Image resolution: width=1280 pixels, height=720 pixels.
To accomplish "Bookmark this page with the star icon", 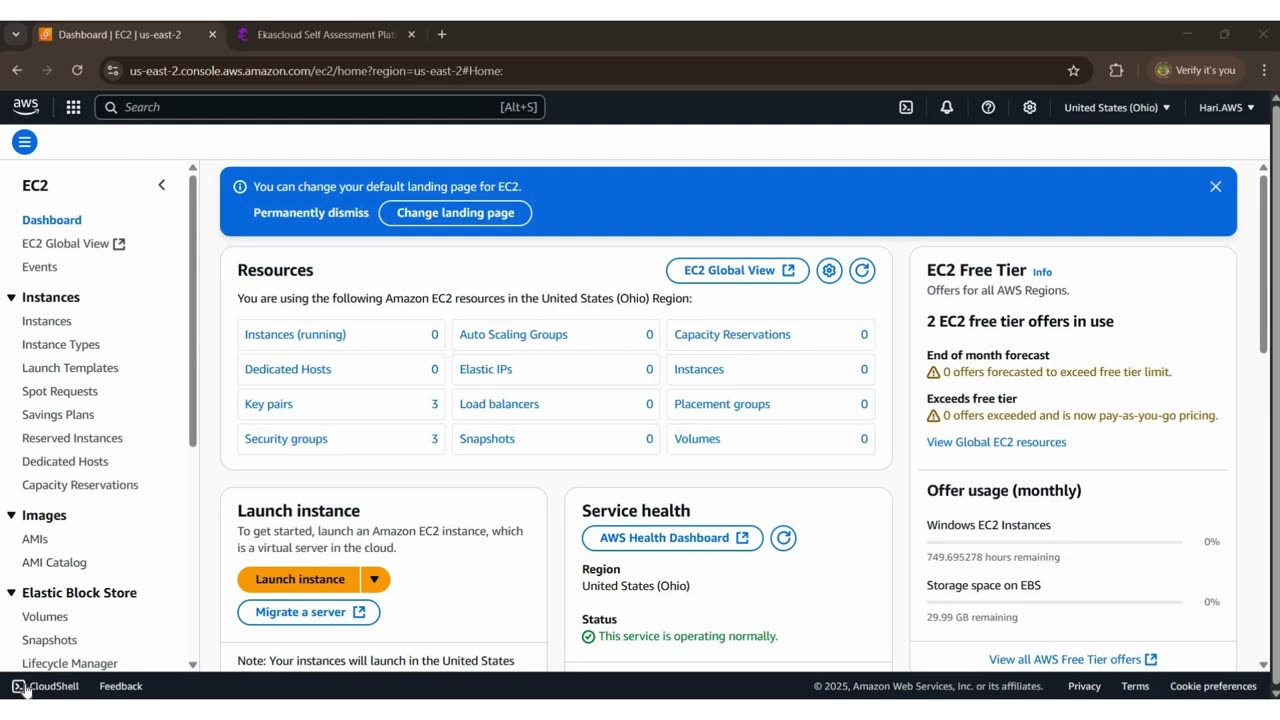I will pos(1074,70).
